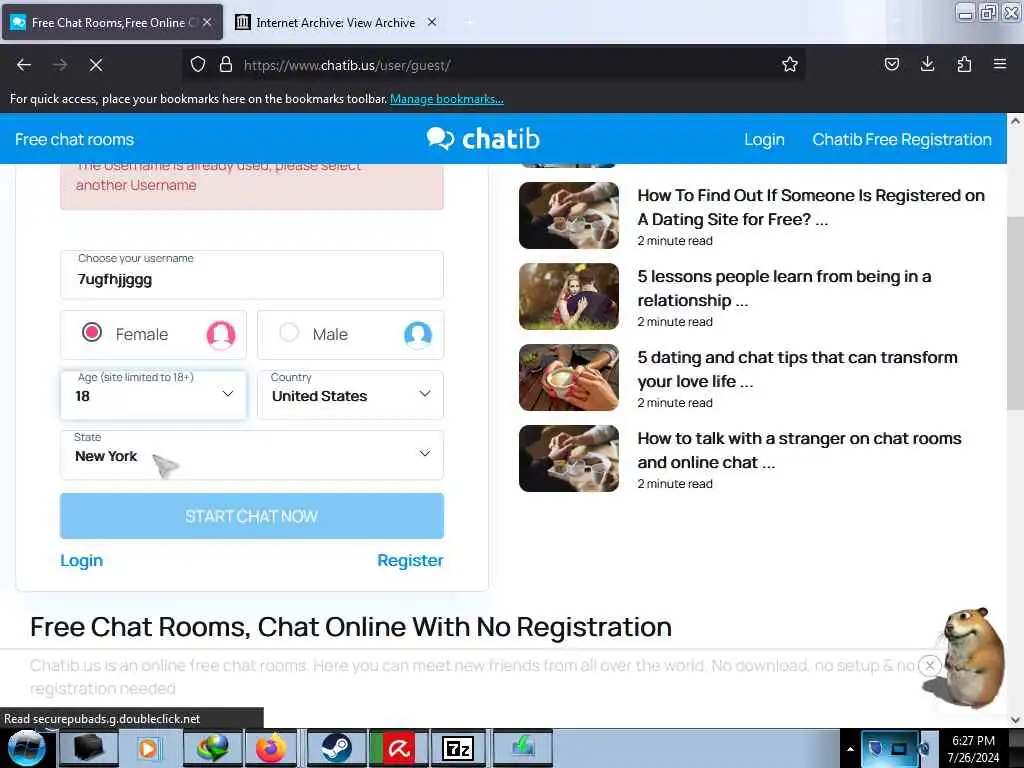Screen dimensions: 1024x768
Task: Open Pocket save icon
Action: tap(891, 64)
